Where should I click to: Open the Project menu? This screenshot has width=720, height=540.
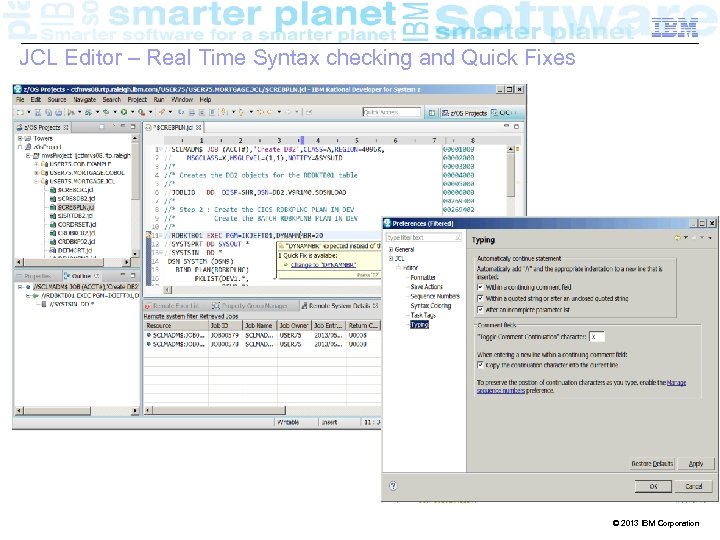tap(137, 100)
